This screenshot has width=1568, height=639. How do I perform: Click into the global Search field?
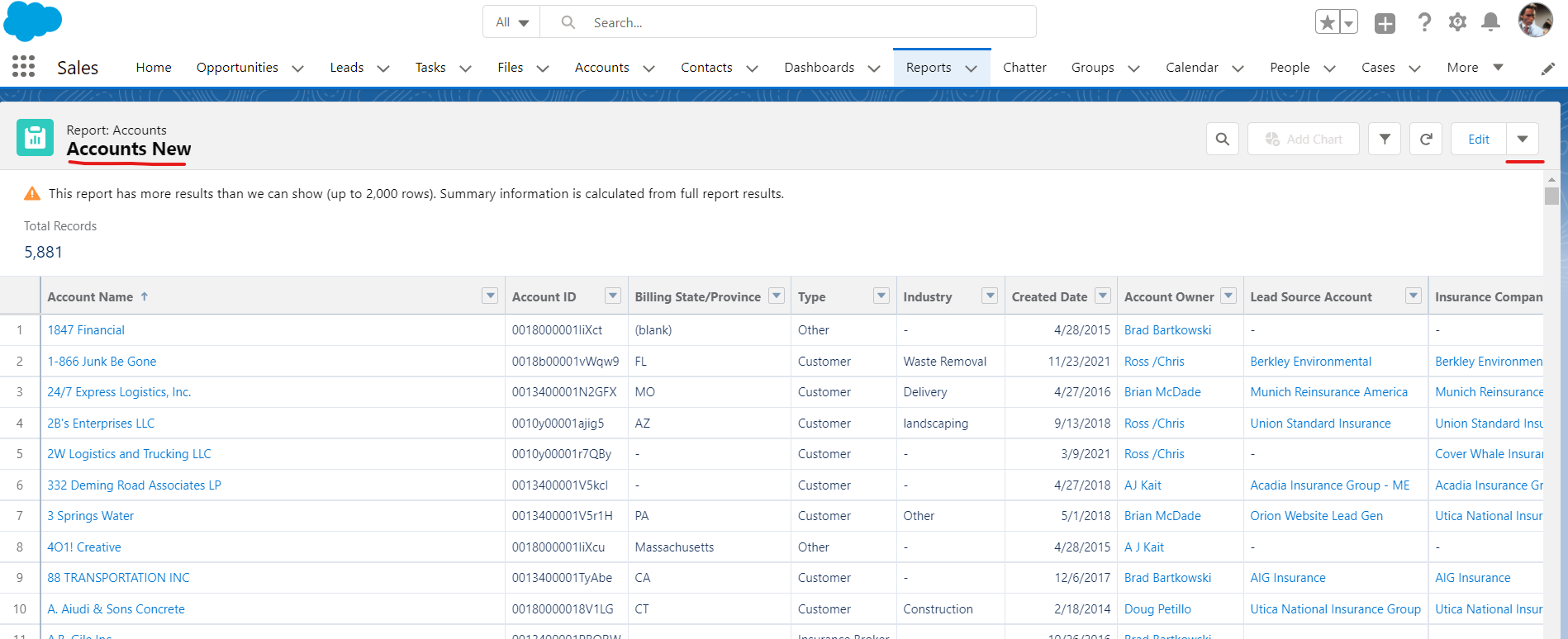pyautogui.click(x=788, y=22)
